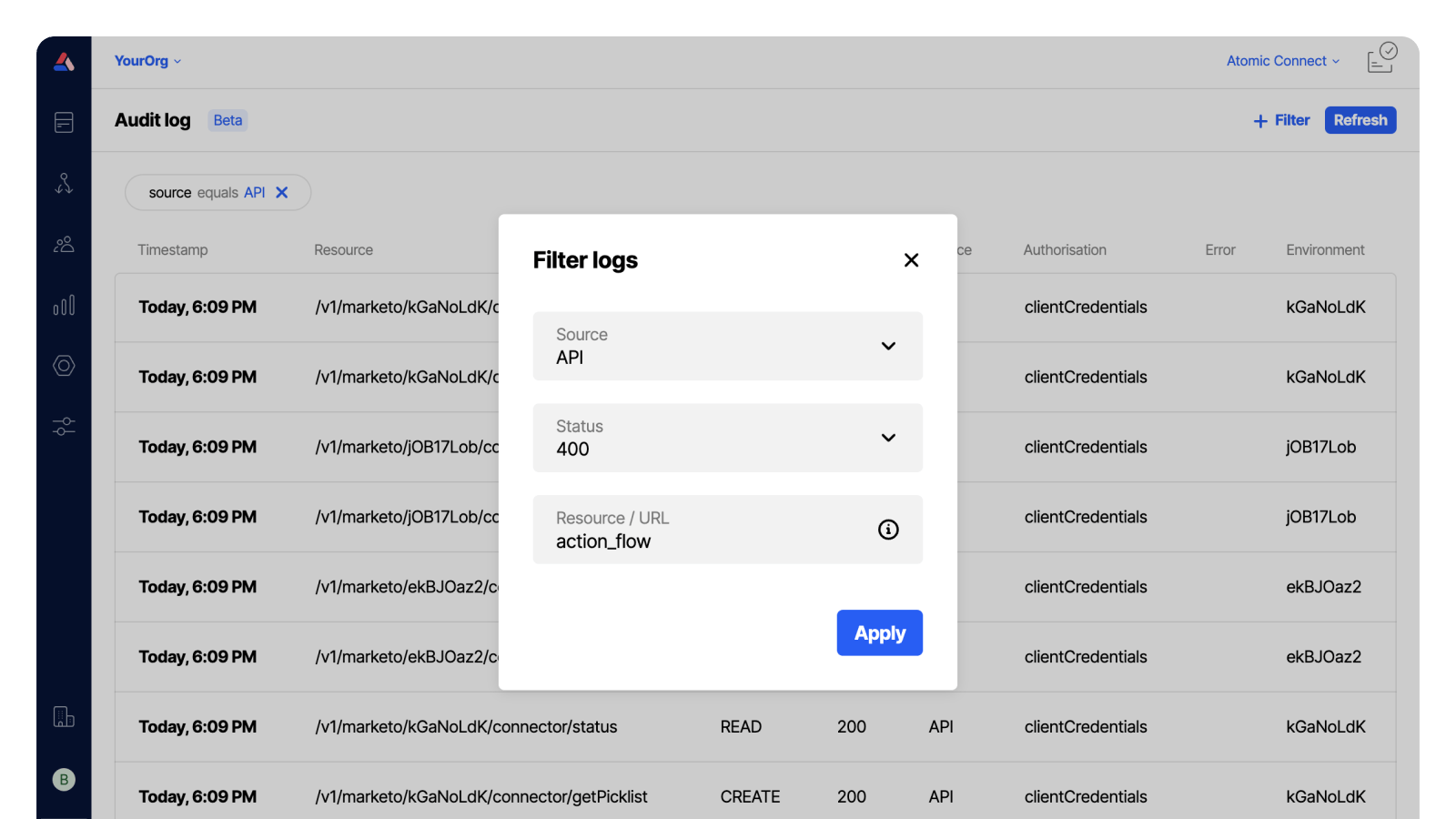
Task: Click the Environment column header
Action: click(x=1325, y=250)
